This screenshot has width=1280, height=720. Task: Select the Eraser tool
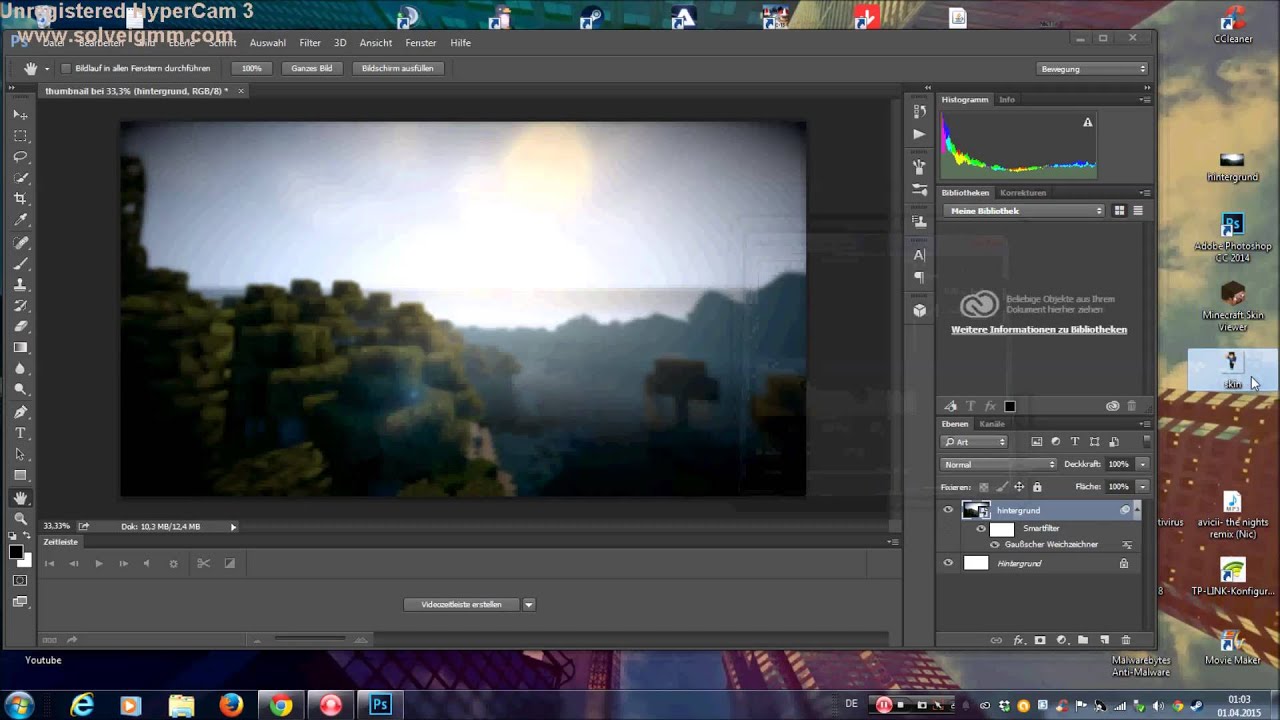[20, 326]
